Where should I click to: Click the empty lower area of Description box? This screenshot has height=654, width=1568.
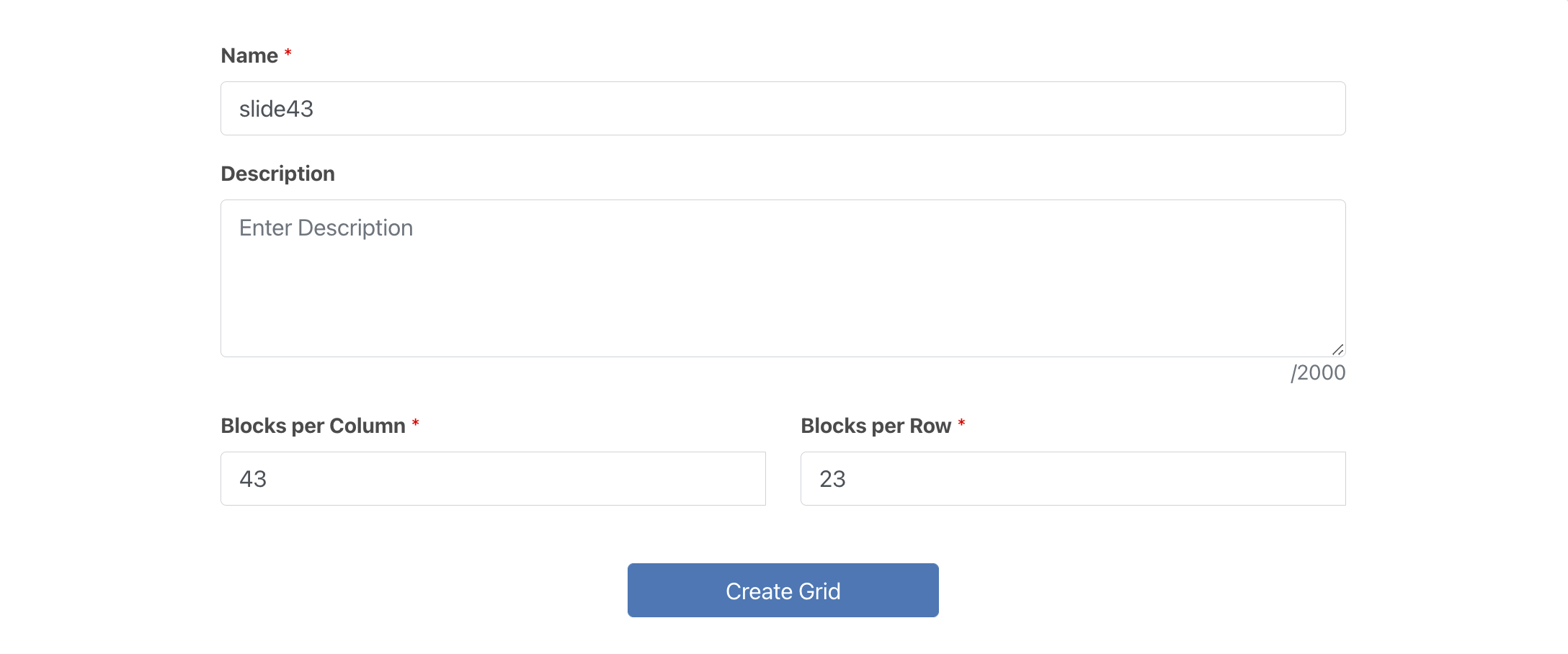[783, 317]
